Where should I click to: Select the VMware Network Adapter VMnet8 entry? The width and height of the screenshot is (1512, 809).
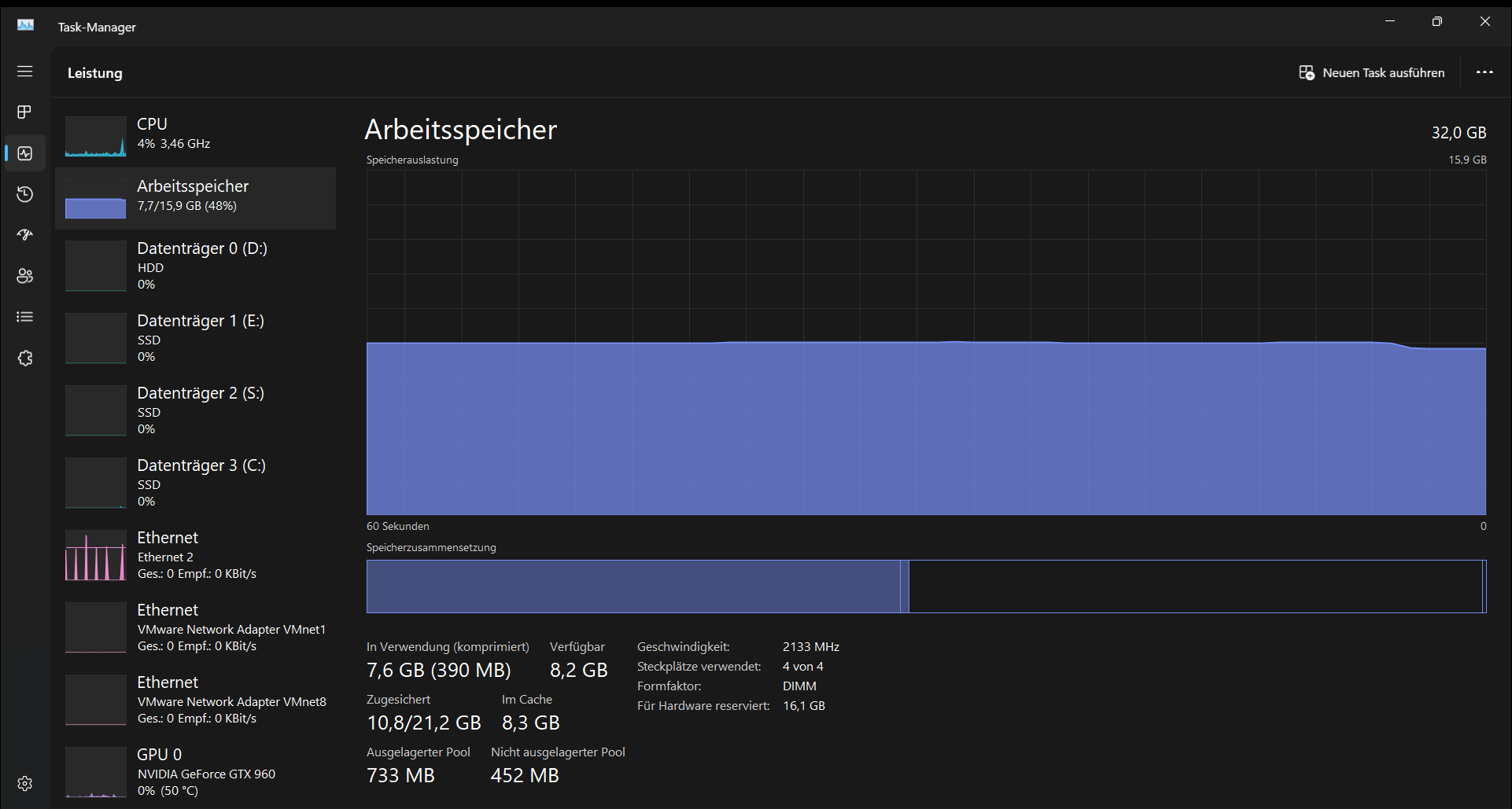tap(195, 700)
